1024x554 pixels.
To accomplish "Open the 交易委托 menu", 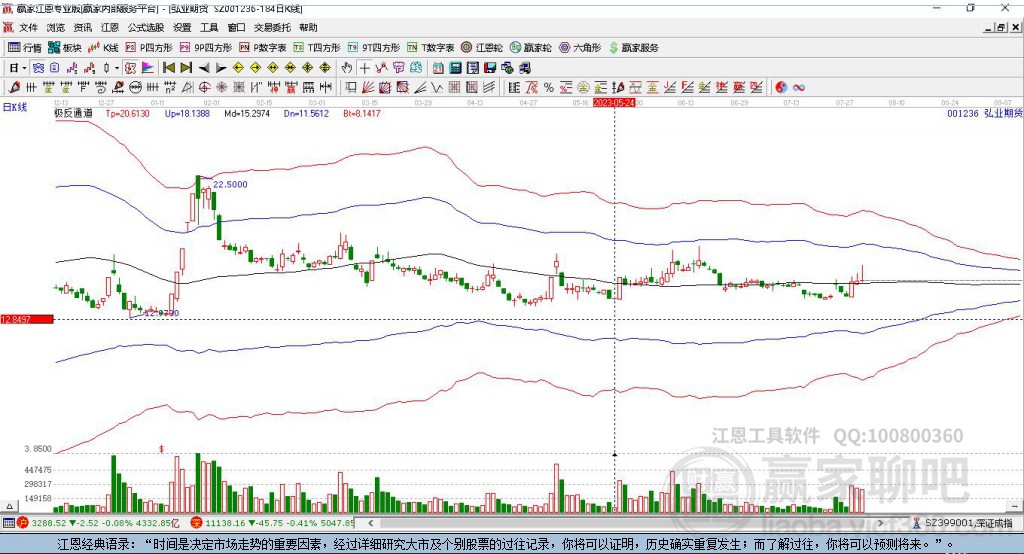I will pos(272,27).
